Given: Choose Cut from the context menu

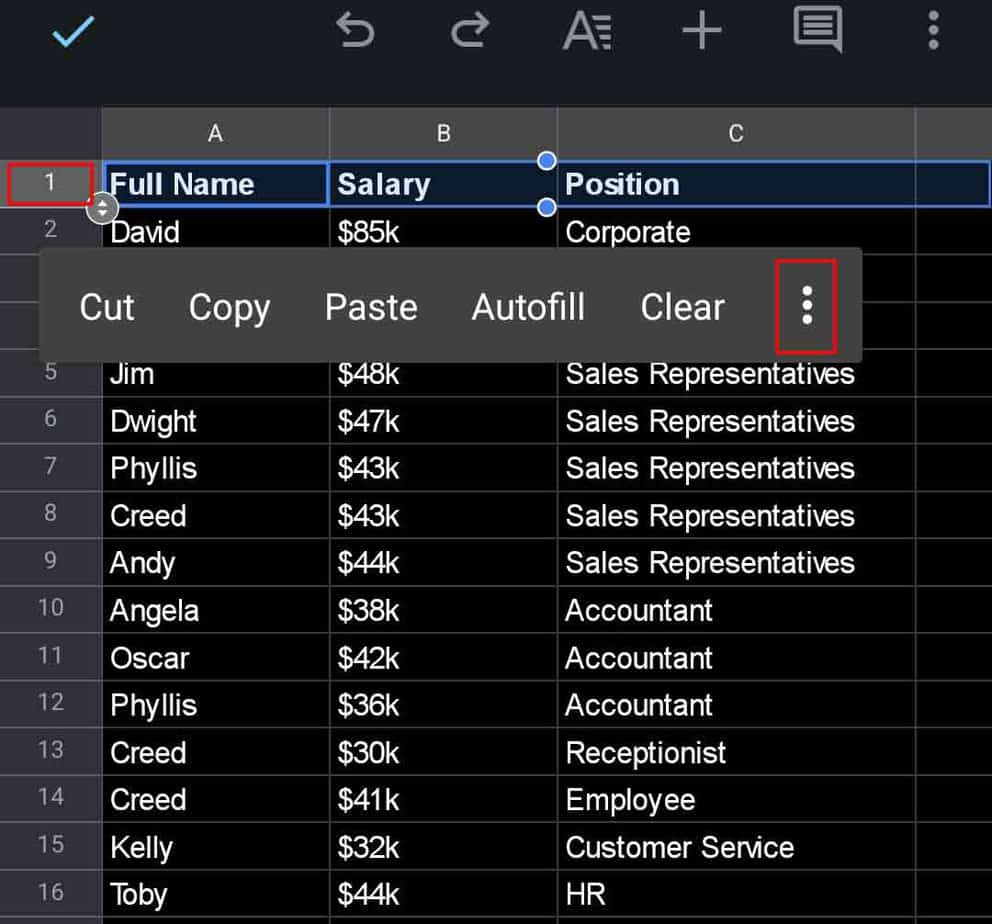Looking at the screenshot, I should pyautogui.click(x=107, y=307).
